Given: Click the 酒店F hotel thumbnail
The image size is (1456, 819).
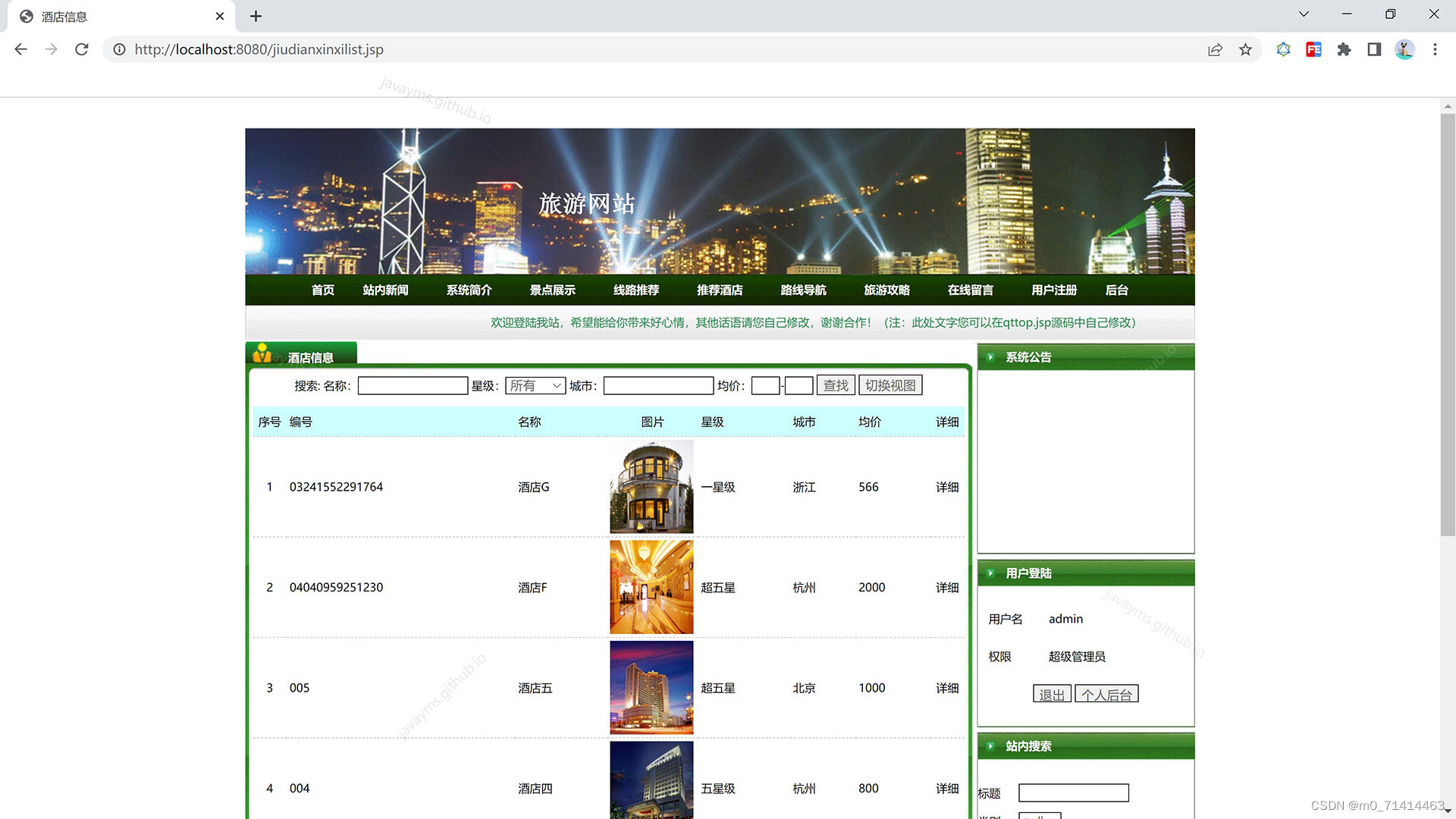Looking at the screenshot, I should tap(651, 587).
